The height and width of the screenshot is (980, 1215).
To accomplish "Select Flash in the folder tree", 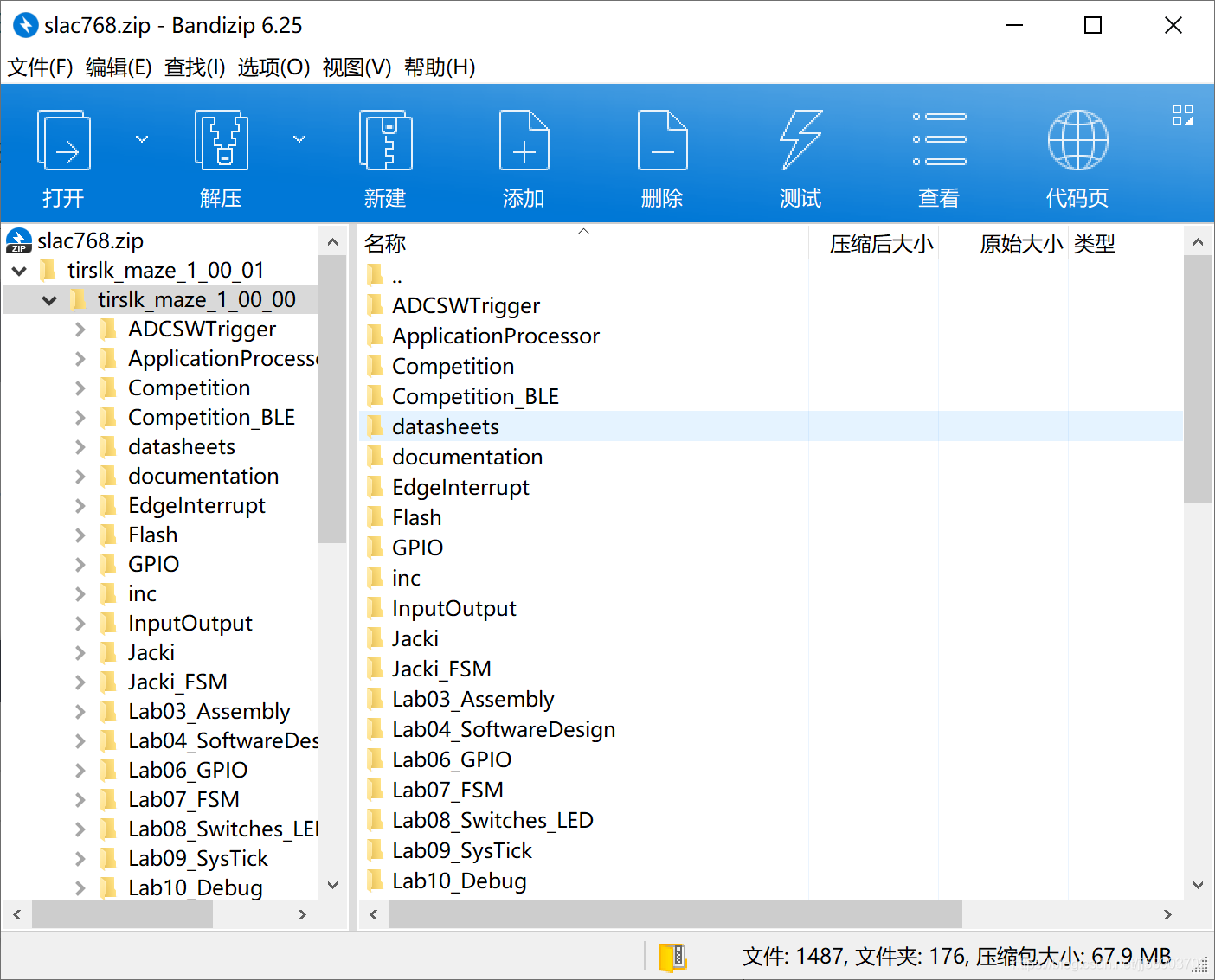I will click(153, 535).
